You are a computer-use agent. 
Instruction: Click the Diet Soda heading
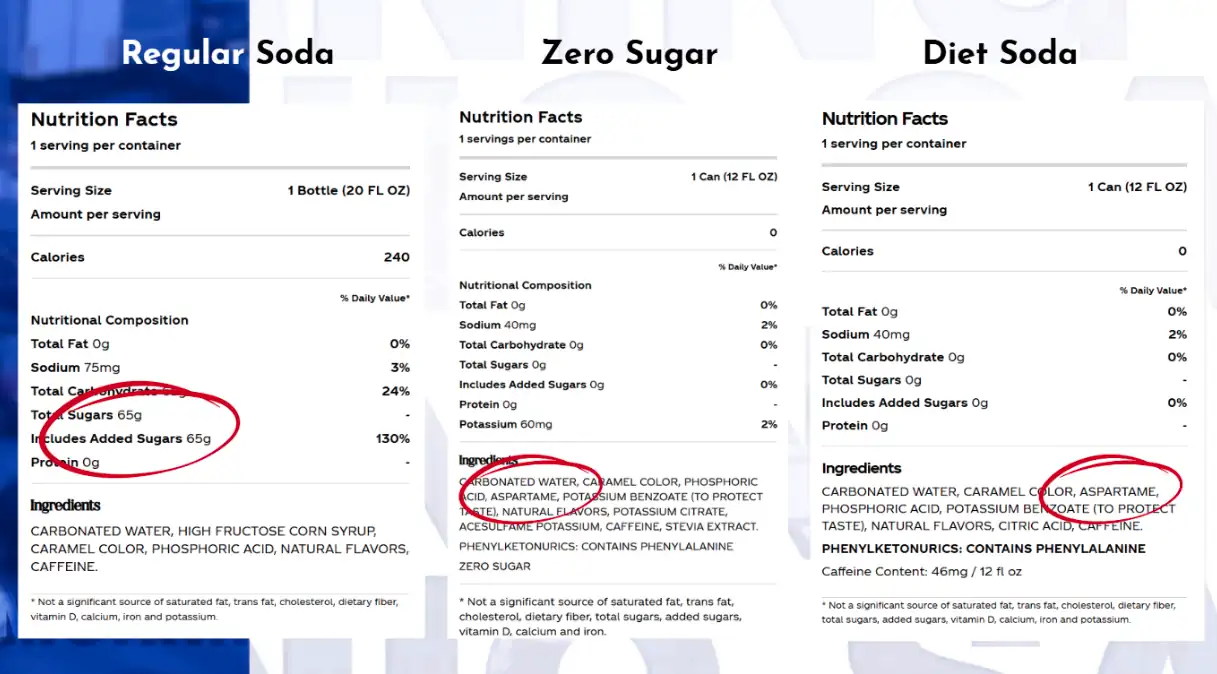coord(1000,53)
